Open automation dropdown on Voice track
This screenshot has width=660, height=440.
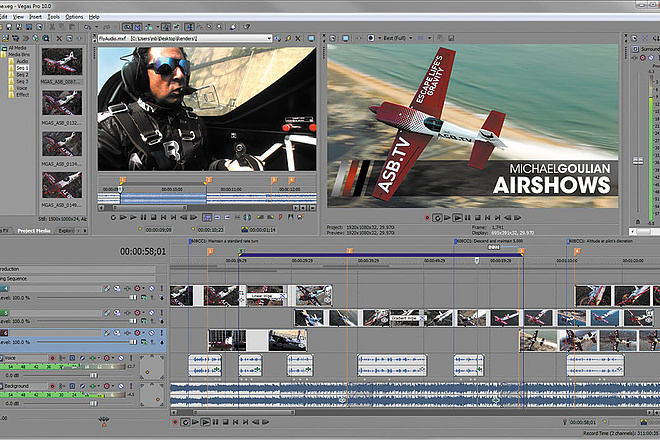click(x=113, y=358)
